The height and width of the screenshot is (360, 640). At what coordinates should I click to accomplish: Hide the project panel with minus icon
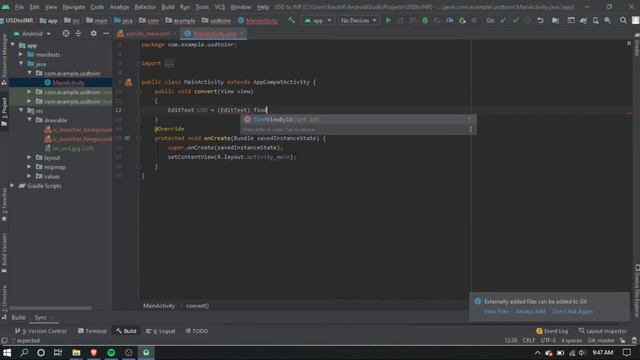(106, 33)
